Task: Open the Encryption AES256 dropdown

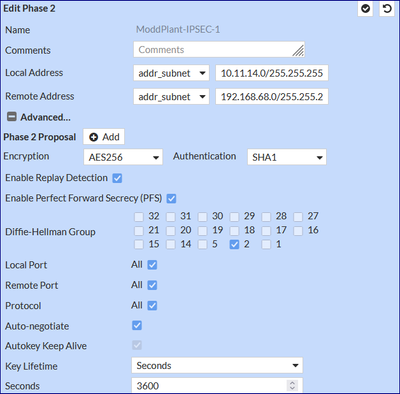Action: 123,157
